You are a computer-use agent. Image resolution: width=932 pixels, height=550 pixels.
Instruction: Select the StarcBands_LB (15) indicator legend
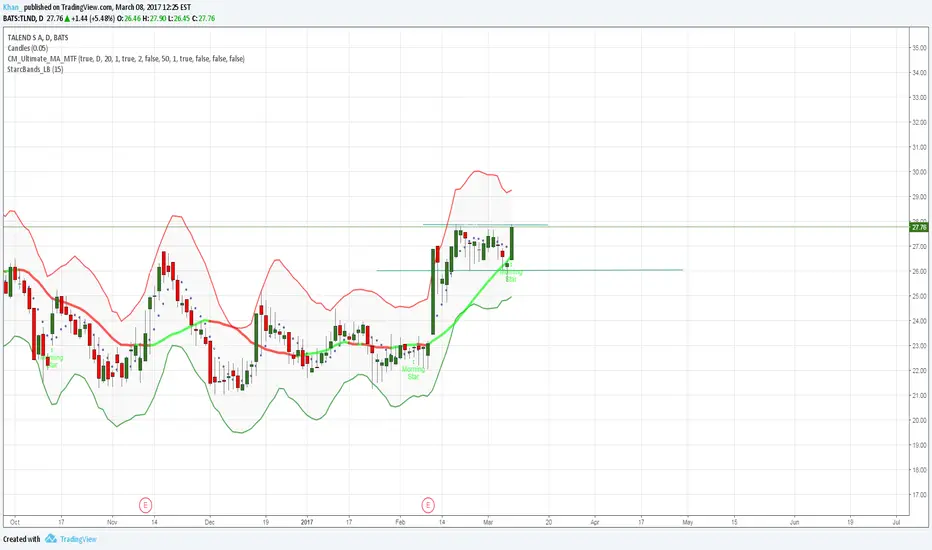(35, 70)
